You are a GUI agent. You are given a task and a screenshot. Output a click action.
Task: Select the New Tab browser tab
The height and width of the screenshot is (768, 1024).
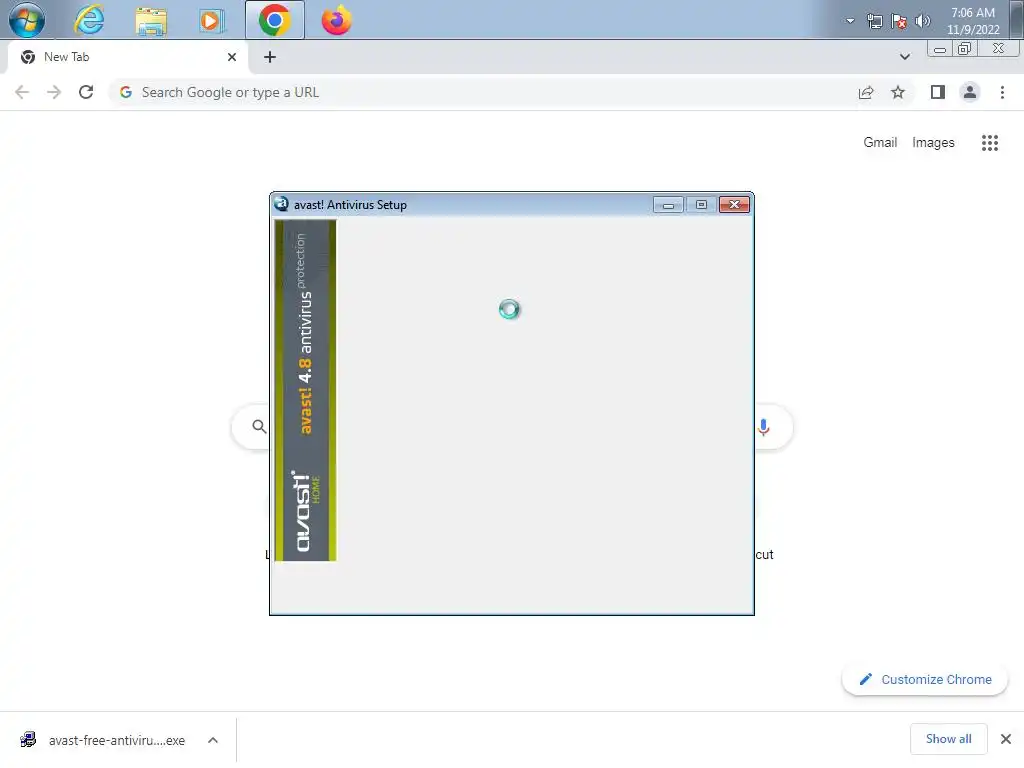pyautogui.click(x=127, y=57)
